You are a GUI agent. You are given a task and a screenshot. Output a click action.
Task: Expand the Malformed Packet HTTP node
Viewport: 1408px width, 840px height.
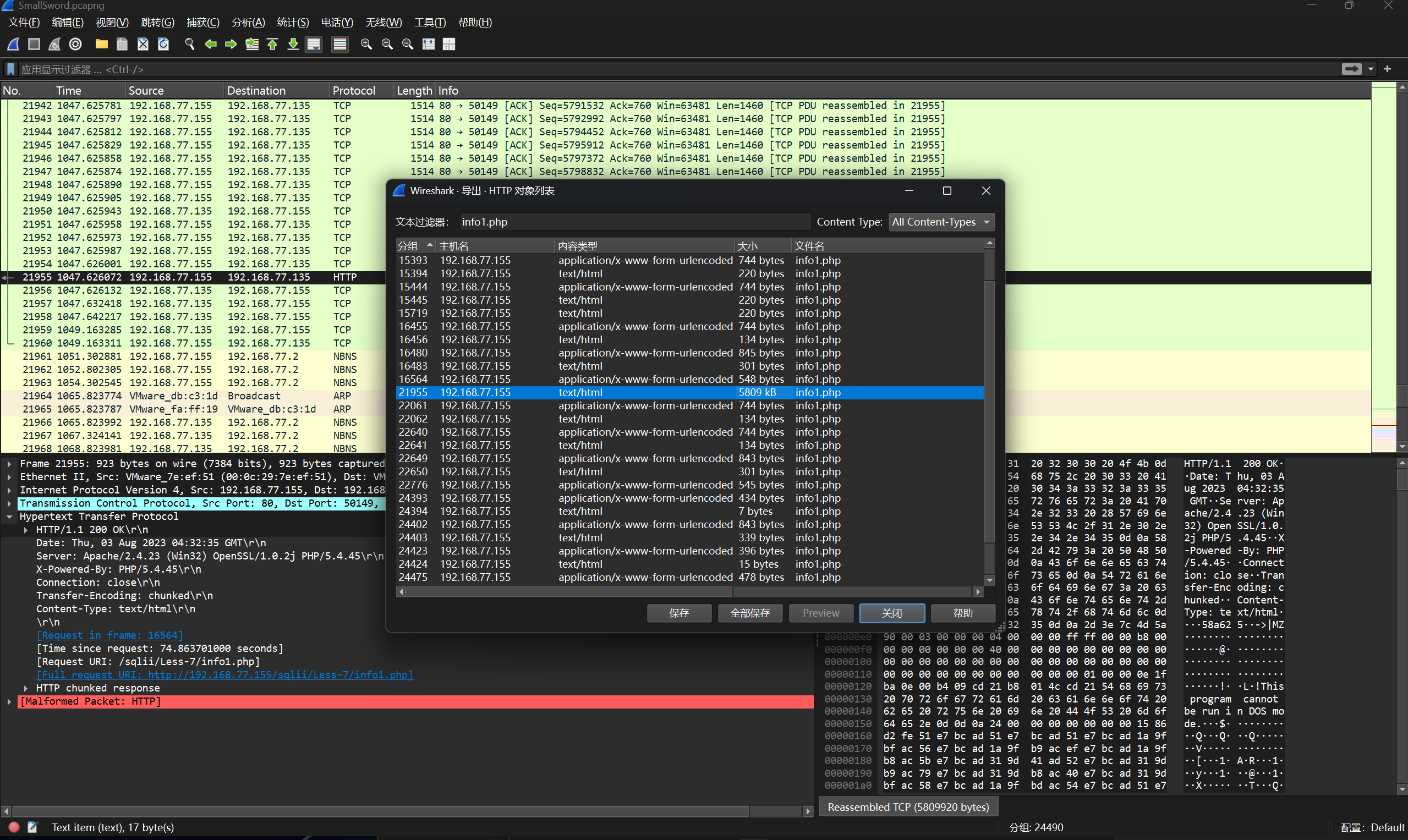tap(9, 701)
